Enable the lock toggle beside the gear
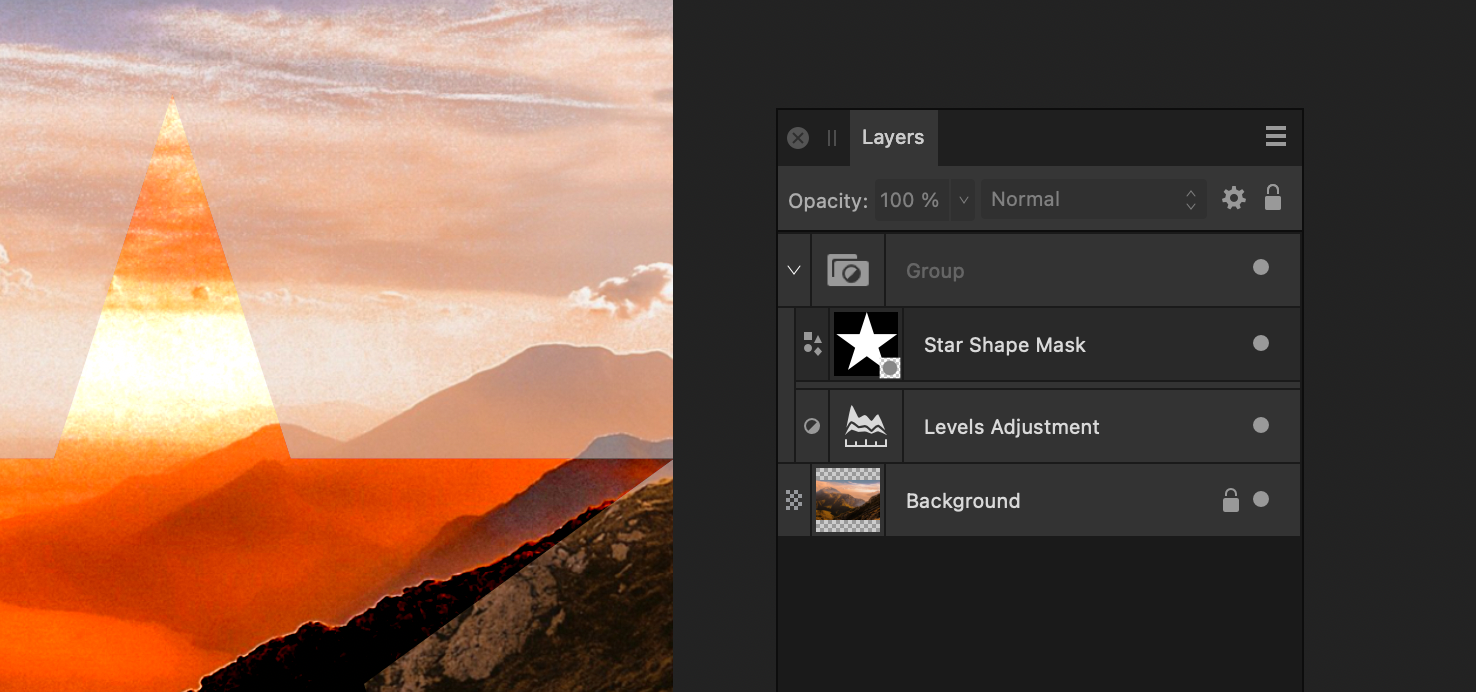Screen dimensions: 1476x692 1273,198
